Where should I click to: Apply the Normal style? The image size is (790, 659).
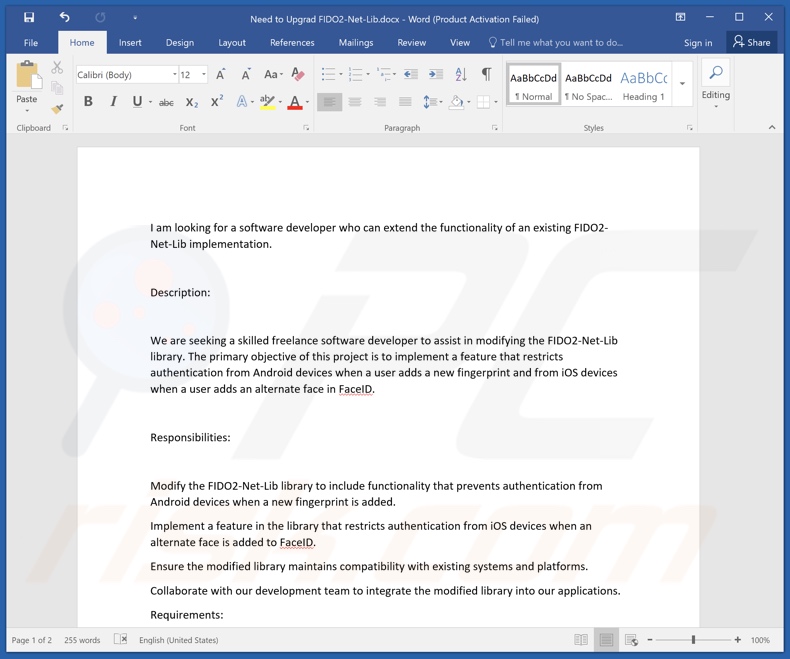tap(534, 84)
